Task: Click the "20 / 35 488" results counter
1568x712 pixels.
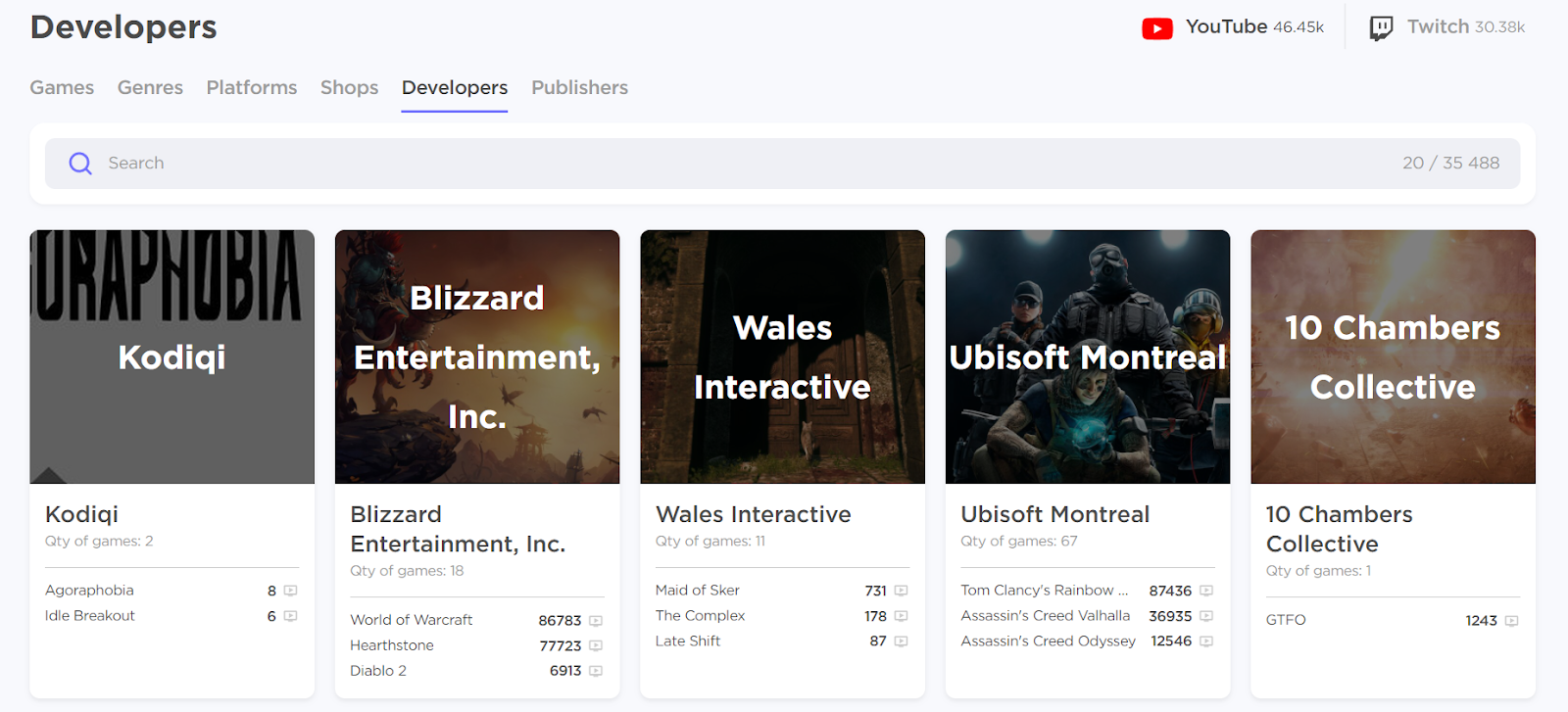Action: point(1450,164)
